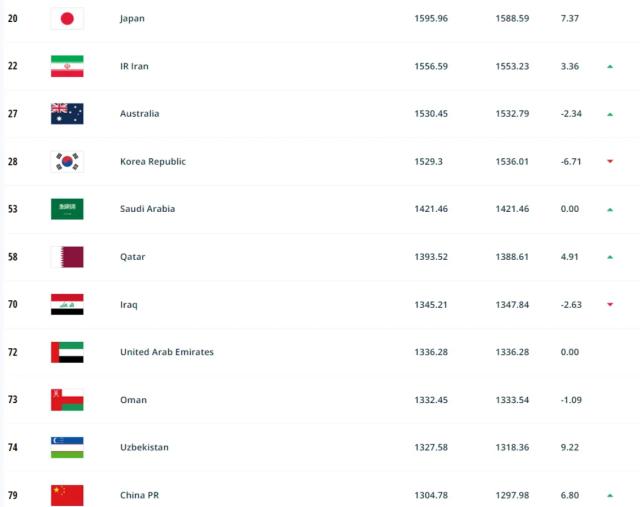Viewport: 640px width, 507px height.
Task: Open the Saudi Arabia team name link
Action: 147,209
